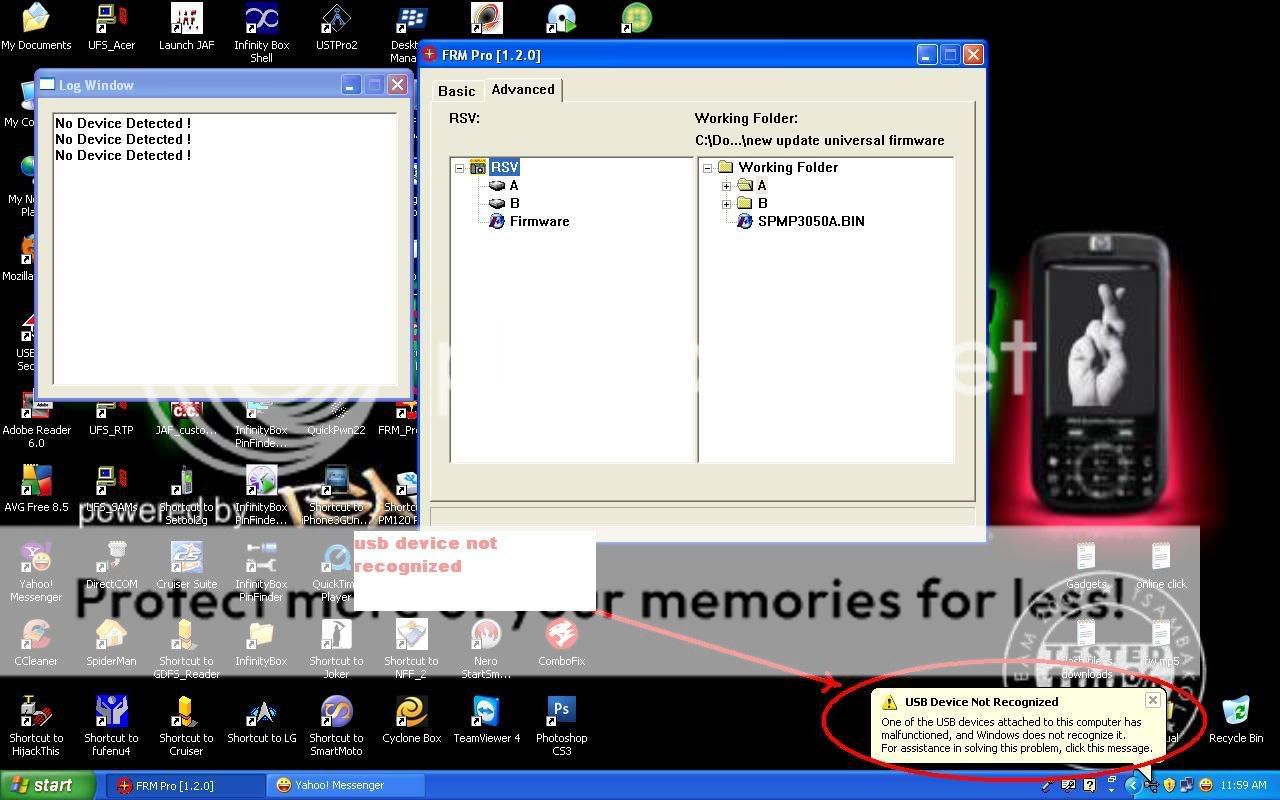Click first 'No Device Detected !' log line
The width and height of the screenshot is (1280, 800).
[x=123, y=123]
